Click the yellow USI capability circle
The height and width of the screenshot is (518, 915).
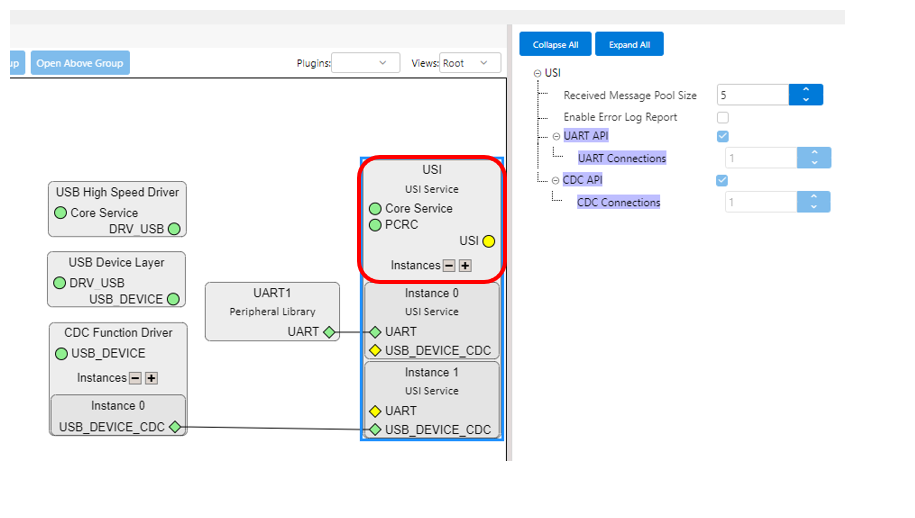pos(488,241)
